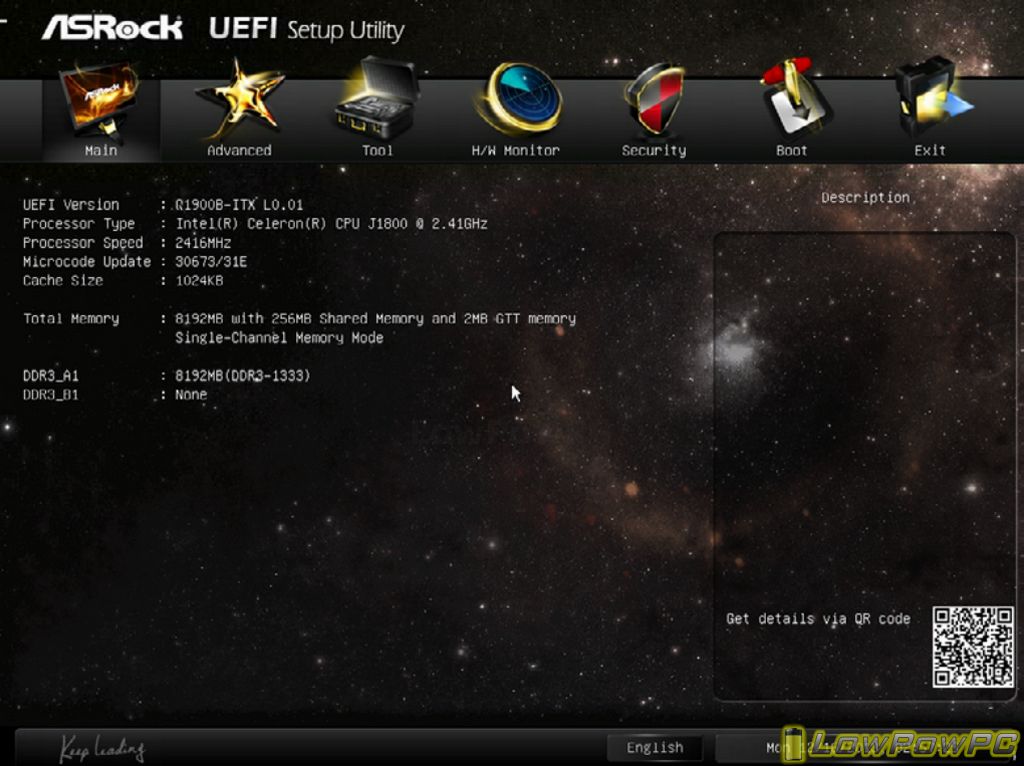Screen dimensions: 1024x766
Task: Open the radar H/W Monitor icon
Action: (516, 98)
